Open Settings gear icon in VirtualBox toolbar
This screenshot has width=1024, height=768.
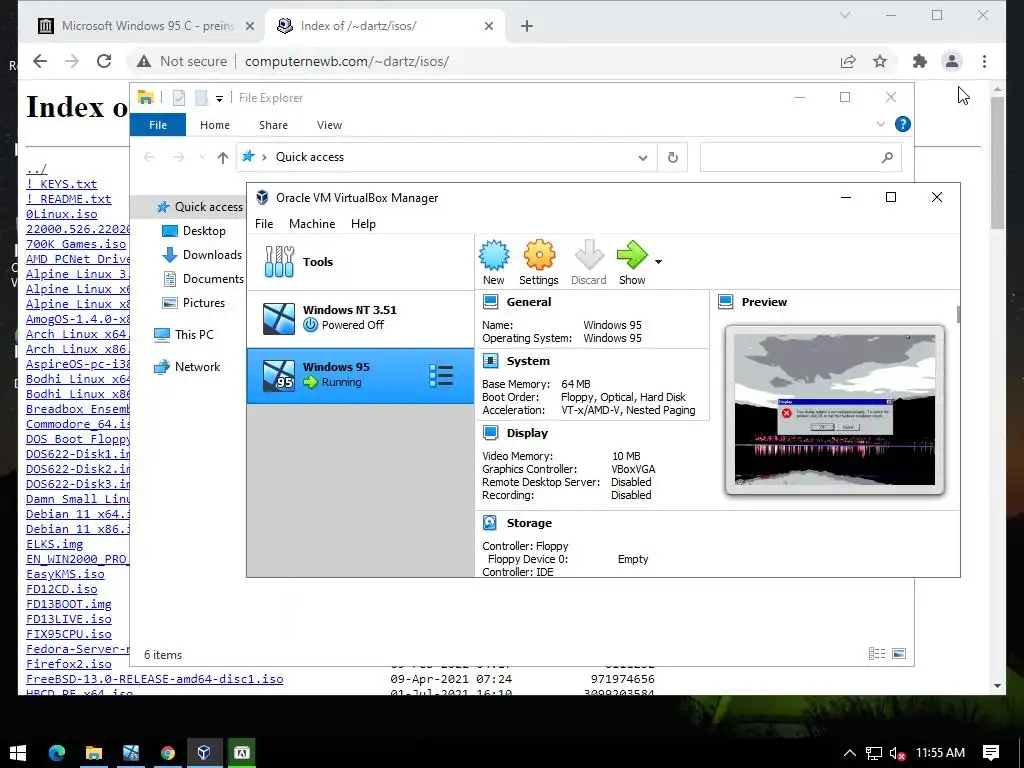(x=539, y=263)
